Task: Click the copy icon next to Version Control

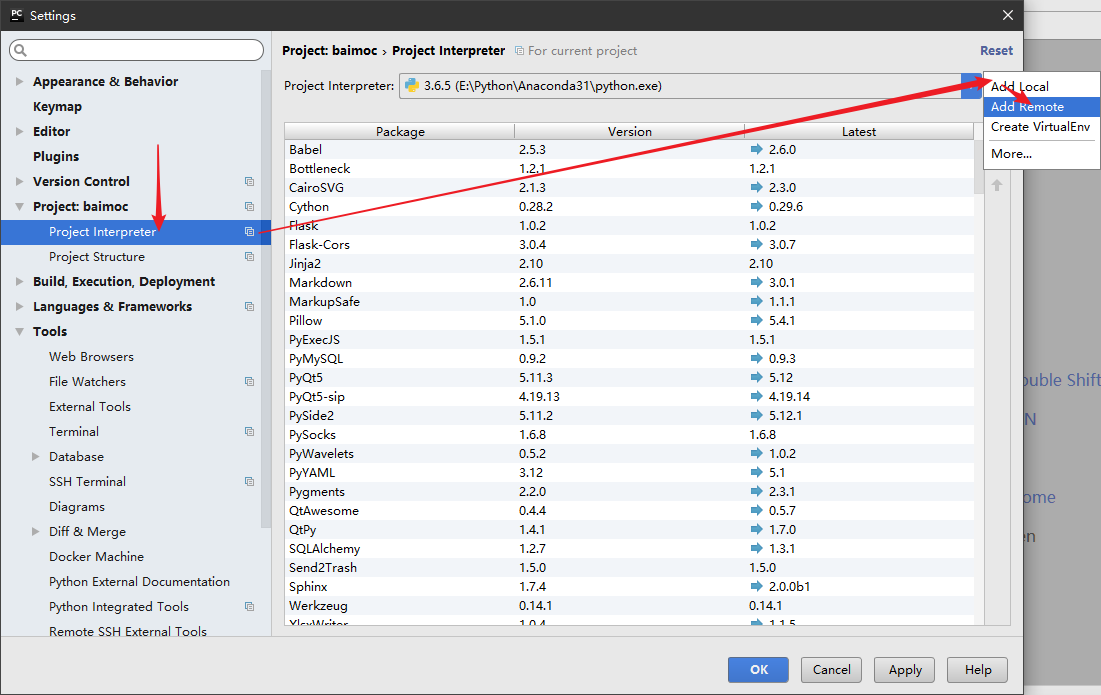Action: coord(249,181)
